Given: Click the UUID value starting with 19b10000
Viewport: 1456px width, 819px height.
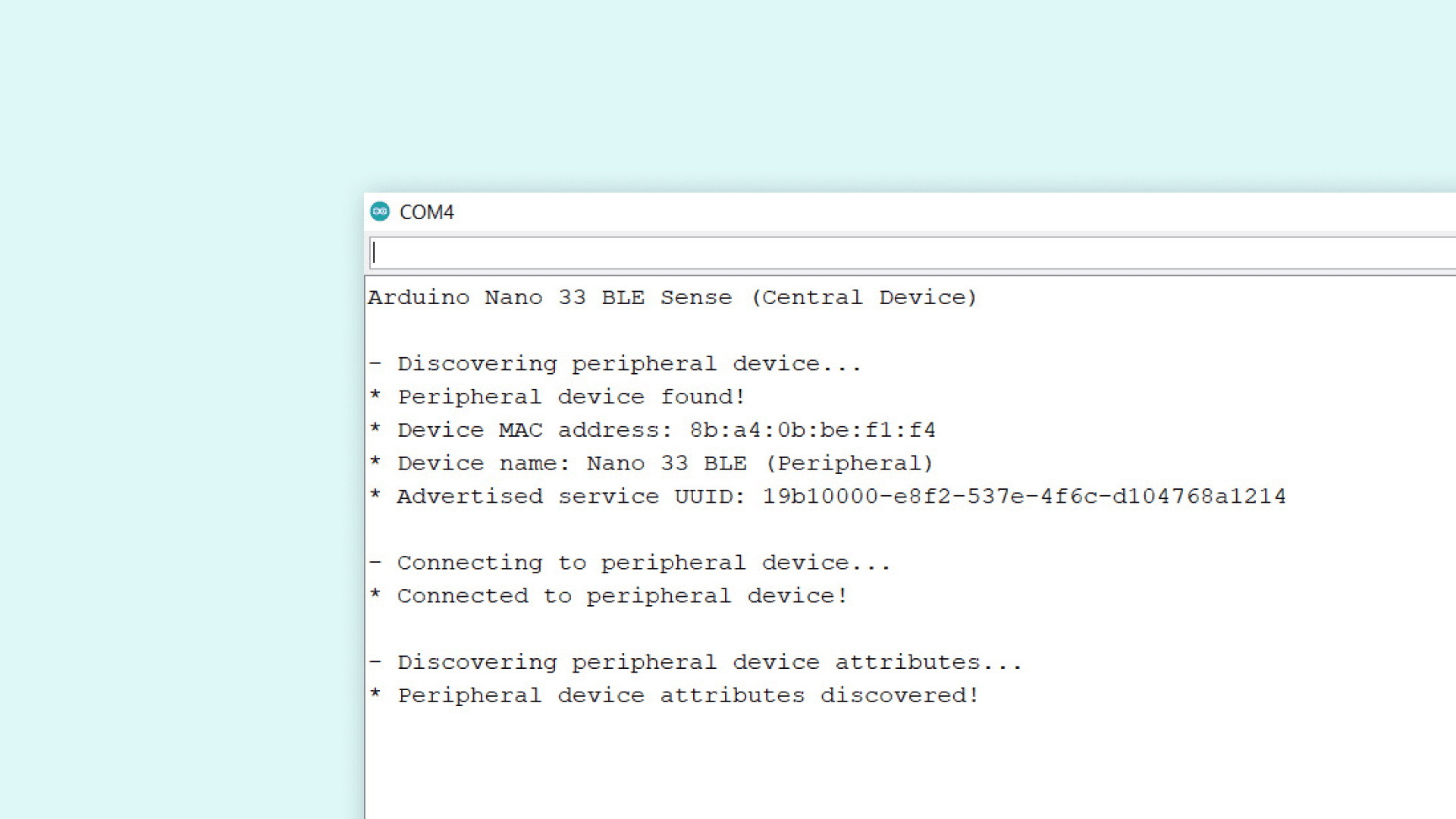Looking at the screenshot, I should (1024, 497).
